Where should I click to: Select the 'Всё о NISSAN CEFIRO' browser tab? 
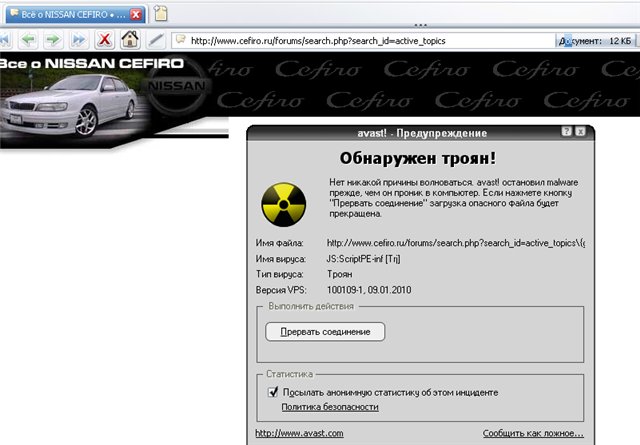76,15
